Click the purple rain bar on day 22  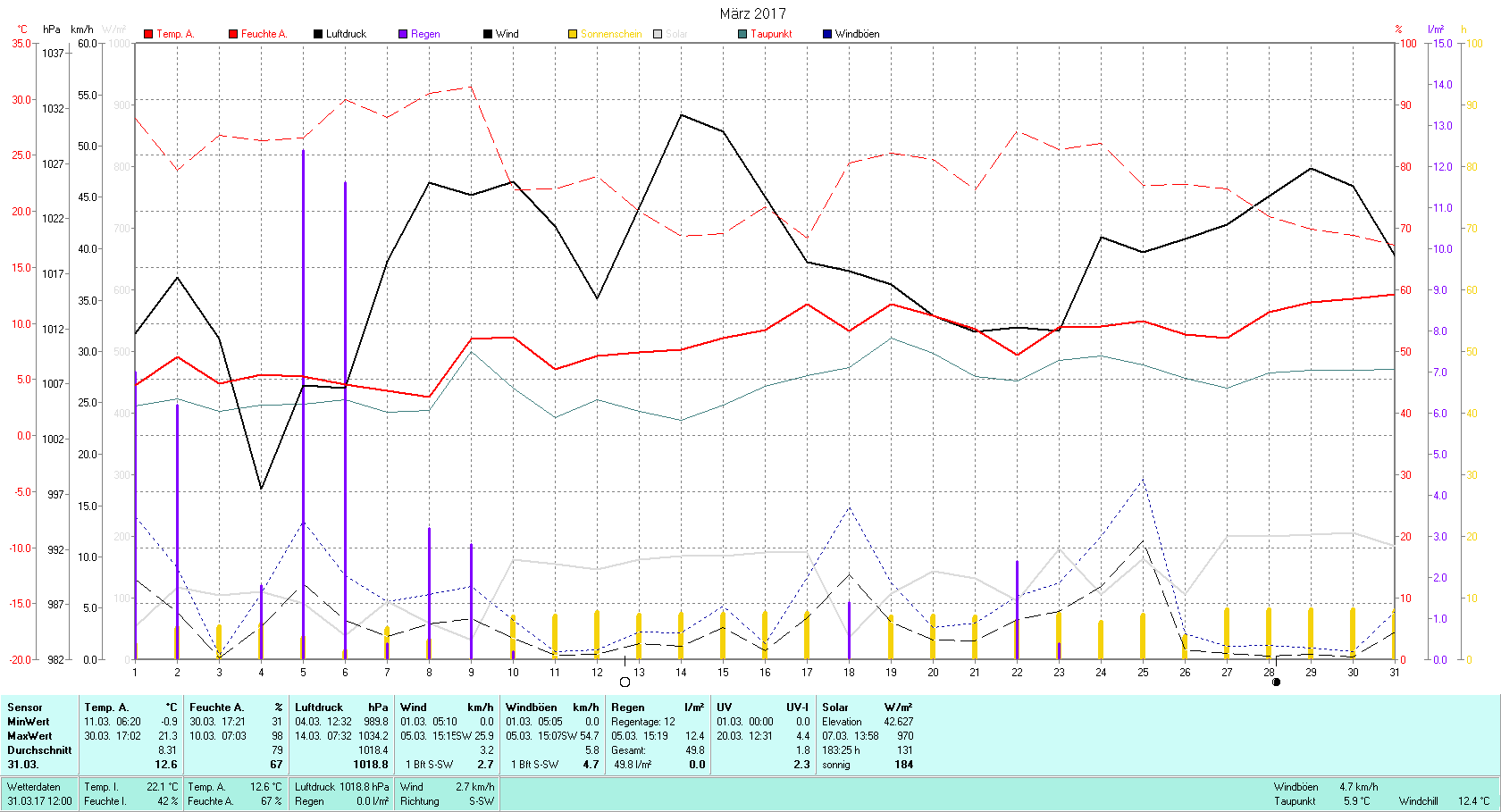pos(1017,610)
